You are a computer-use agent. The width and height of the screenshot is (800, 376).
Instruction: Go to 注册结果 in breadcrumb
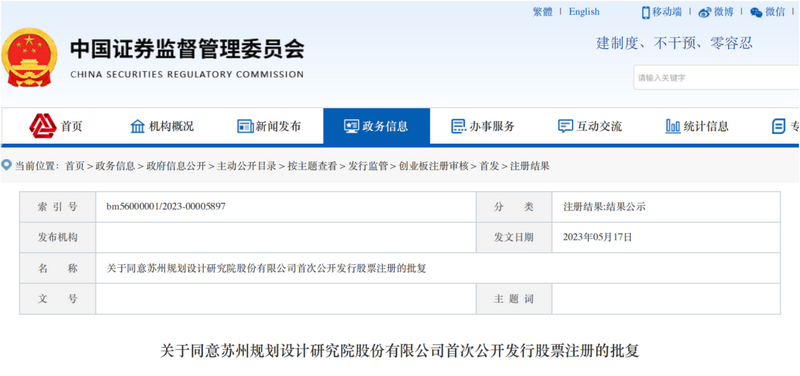[x=530, y=166]
